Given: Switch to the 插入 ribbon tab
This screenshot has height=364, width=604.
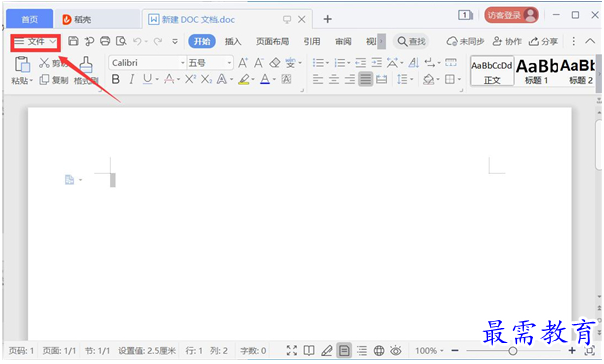Looking at the screenshot, I should pos(233,42).
